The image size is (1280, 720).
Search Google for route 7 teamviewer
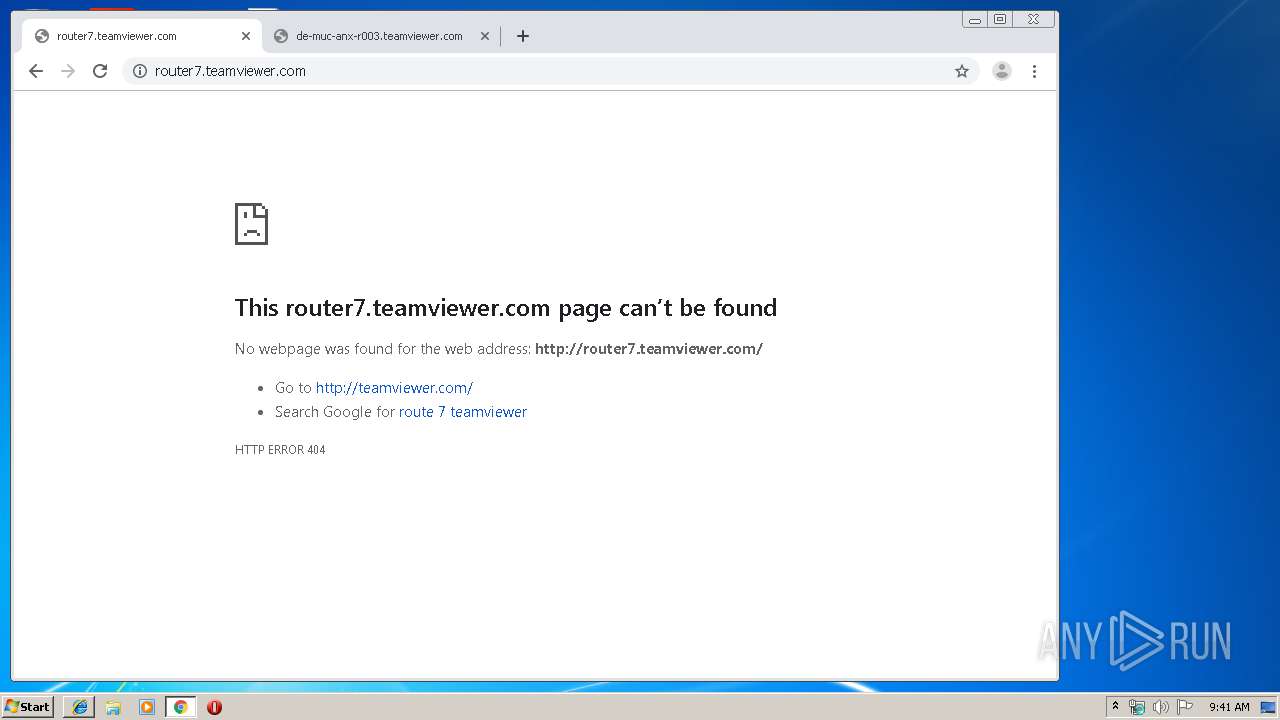click(463, 412)
